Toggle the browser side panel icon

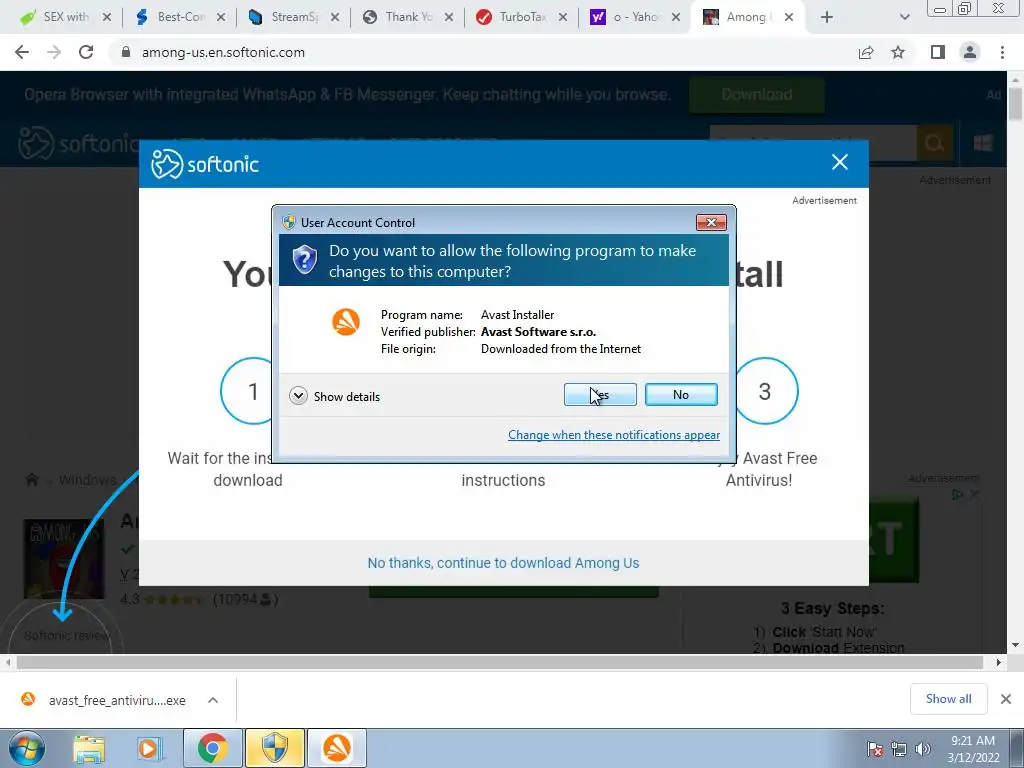[x=938, y=52]
